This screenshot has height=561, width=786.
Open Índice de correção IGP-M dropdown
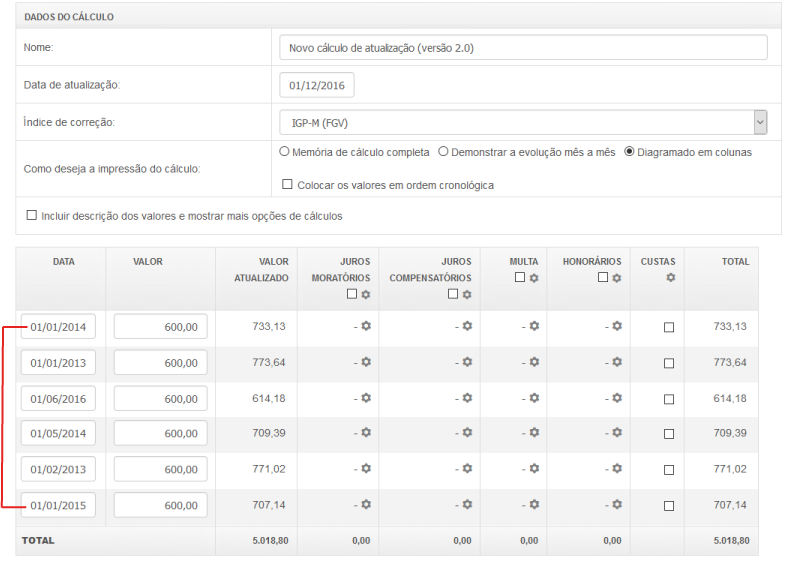(x=523, y=122)
